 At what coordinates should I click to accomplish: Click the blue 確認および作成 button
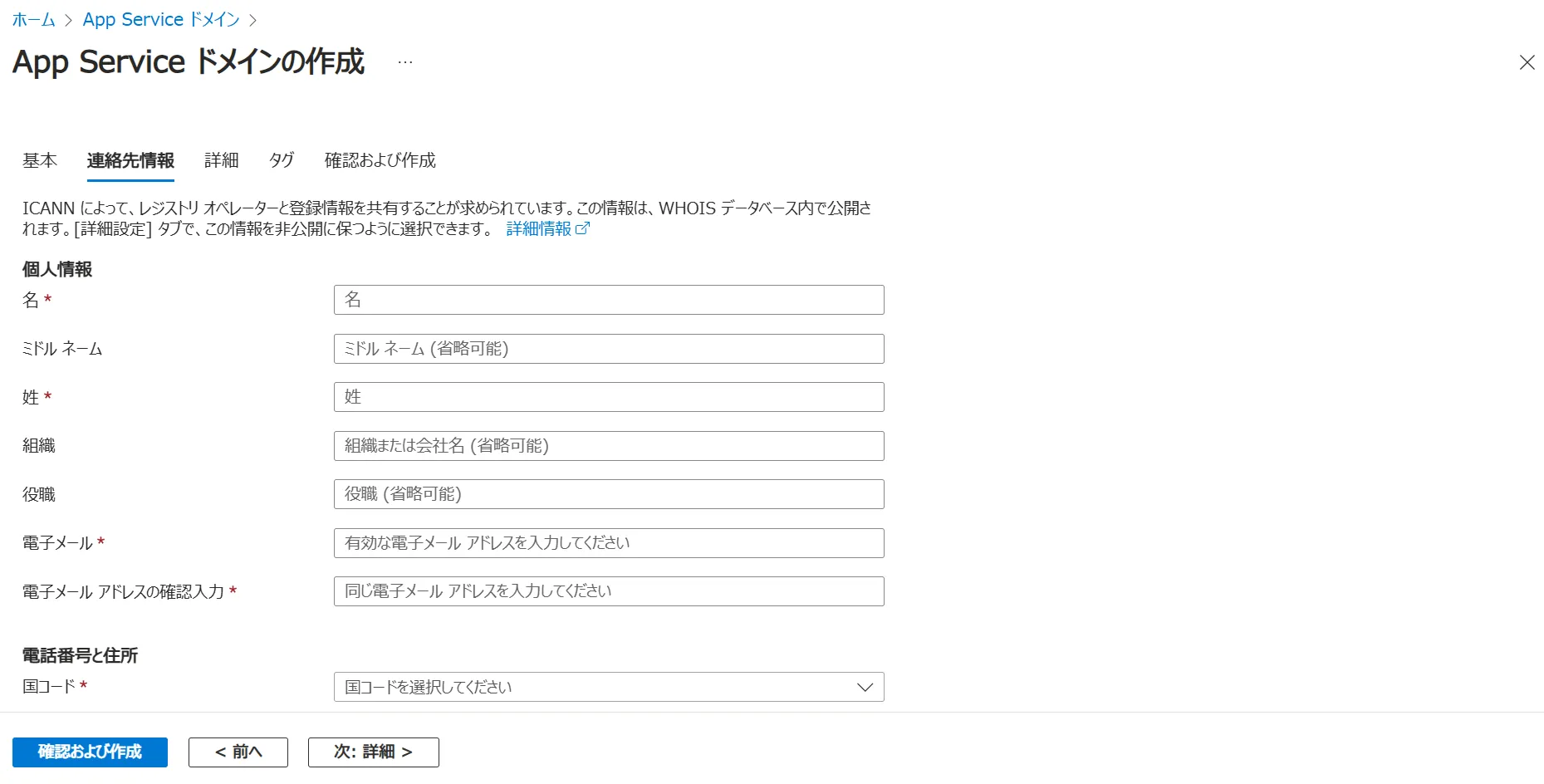[x=90, y=752]
